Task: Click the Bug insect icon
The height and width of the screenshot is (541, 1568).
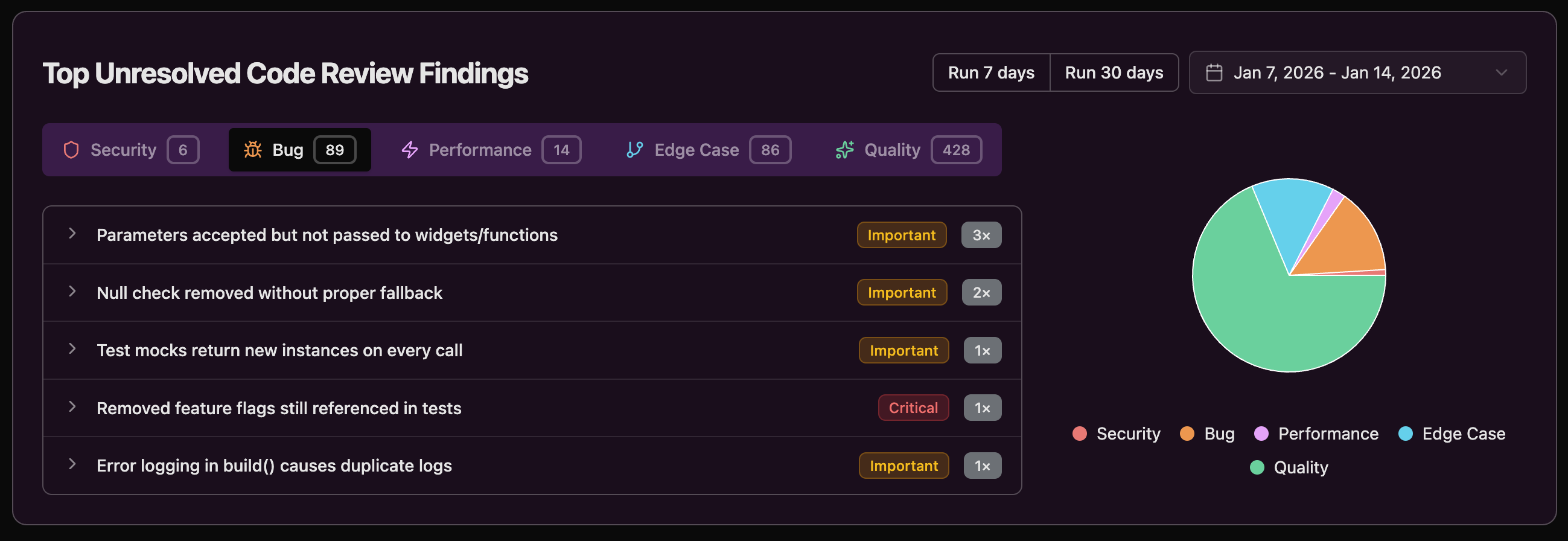Action: point(253,150)
